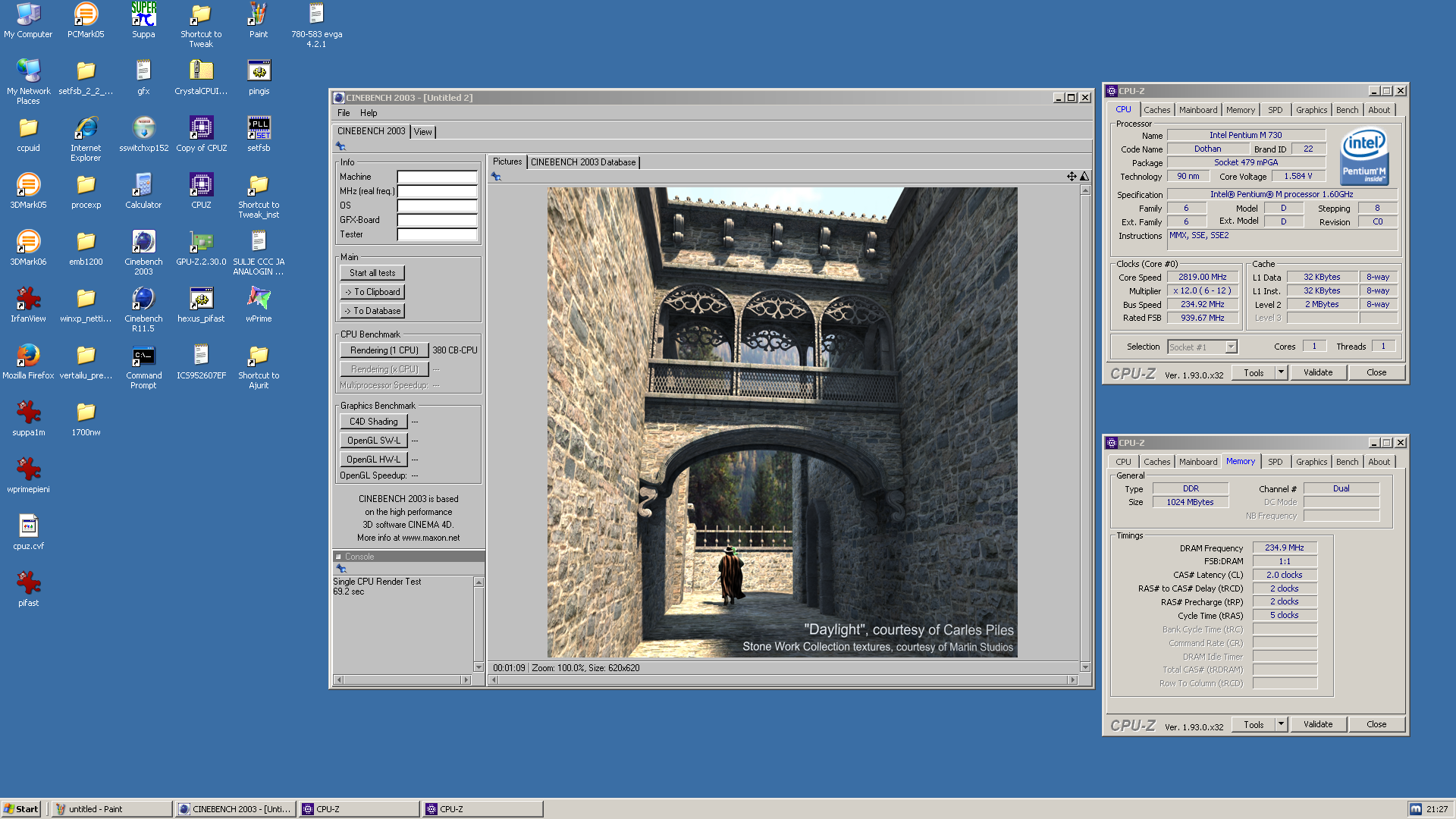Open Cinebench 2003 desktop shortcut

(143, 253)
